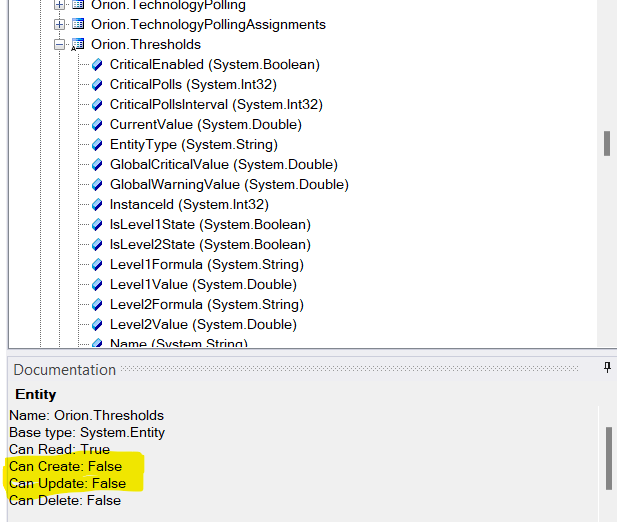Click the Documentation panel title
617x522 pixels.
pos(65,370)
